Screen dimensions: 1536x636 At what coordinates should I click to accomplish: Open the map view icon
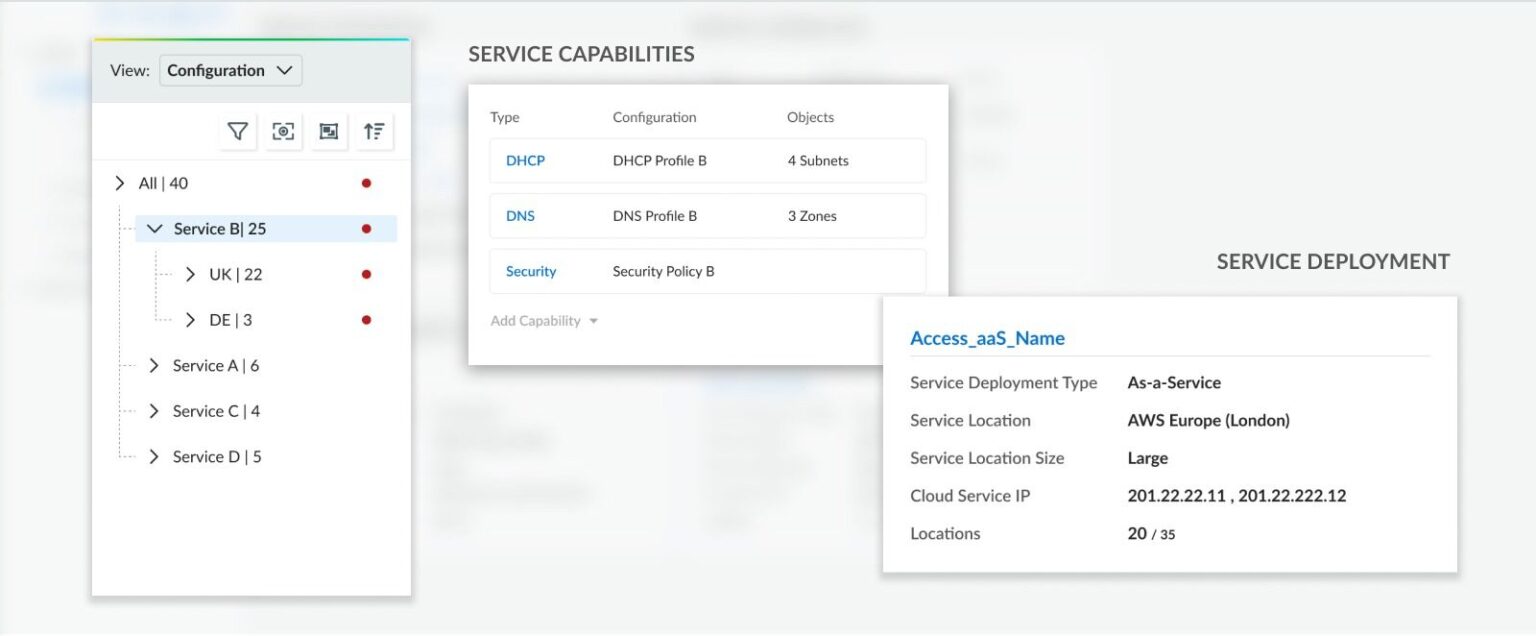pyautogui.click(x=329, y=130)
